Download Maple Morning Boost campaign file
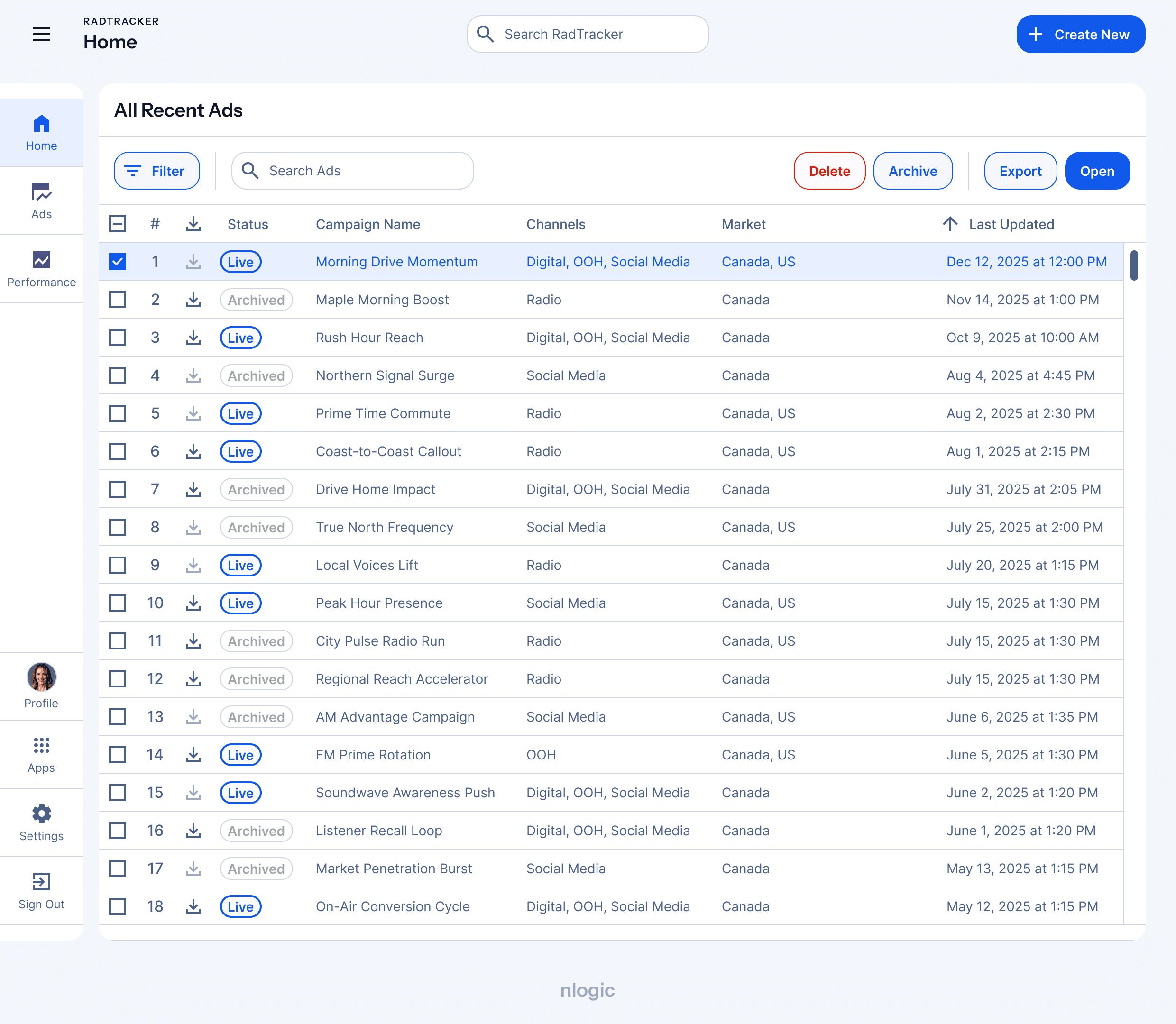Image resolution: width=1176 pixels, height=1024 pixels. 193,300
